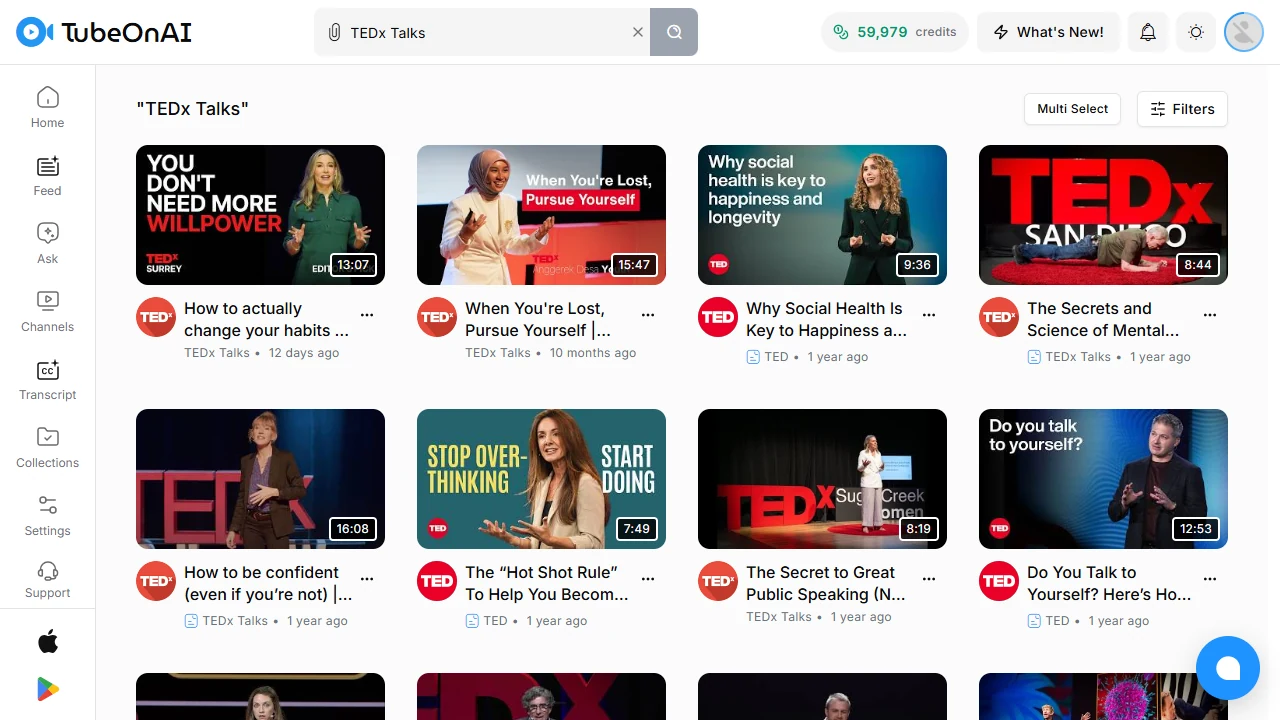
Task: Click the title 'Do You Talk to Yourself?'
Action: pos(1109,583)
